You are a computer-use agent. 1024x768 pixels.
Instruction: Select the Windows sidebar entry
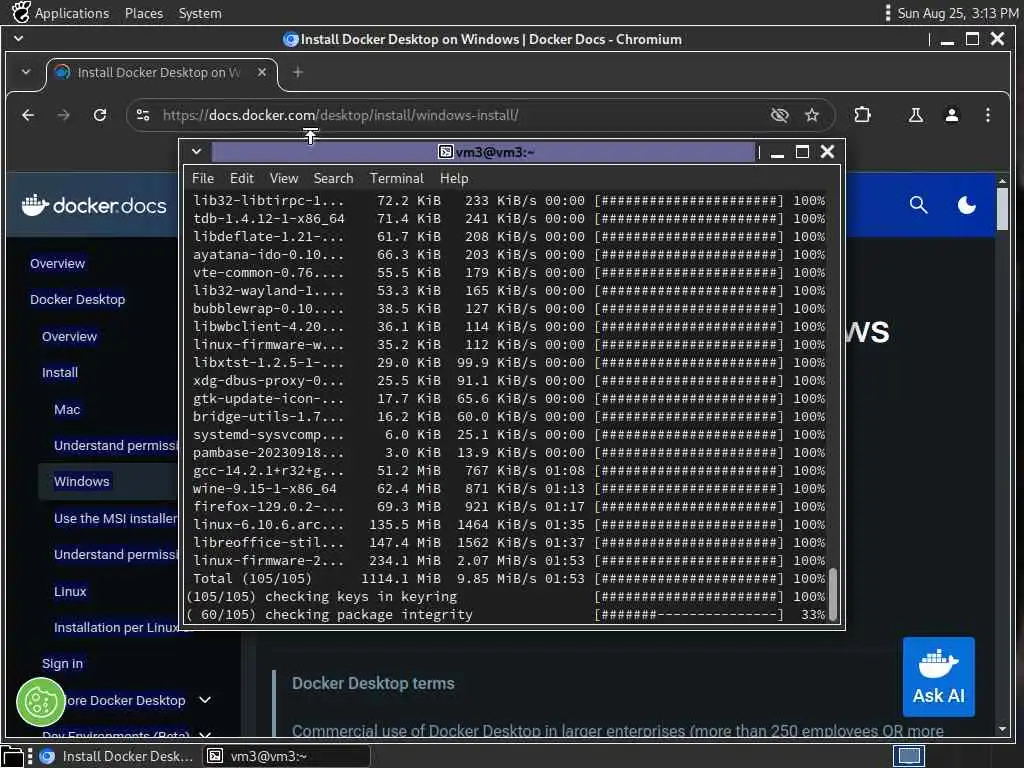click(x=82, y=481)
